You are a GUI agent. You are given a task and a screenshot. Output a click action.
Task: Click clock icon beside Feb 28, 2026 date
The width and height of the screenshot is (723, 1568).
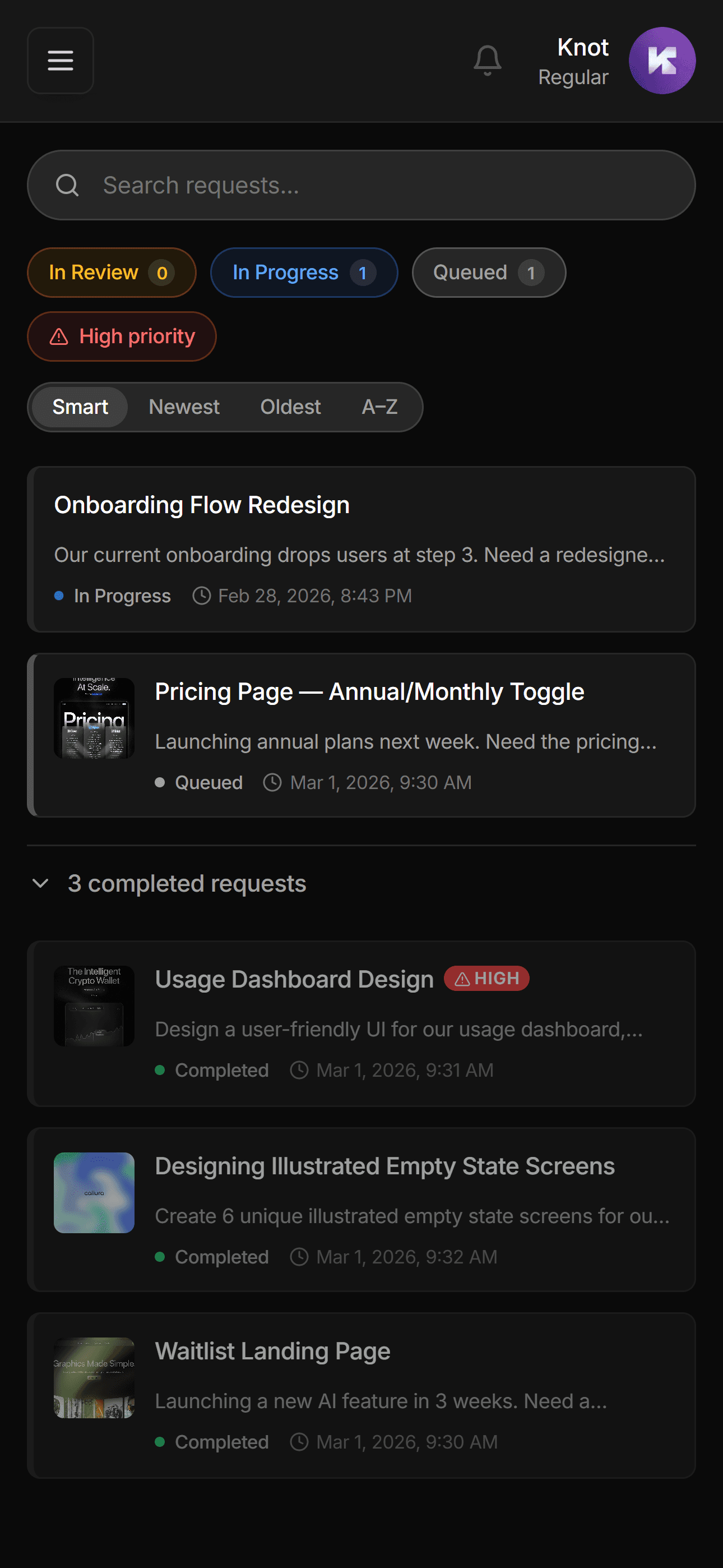coord(201,596)
